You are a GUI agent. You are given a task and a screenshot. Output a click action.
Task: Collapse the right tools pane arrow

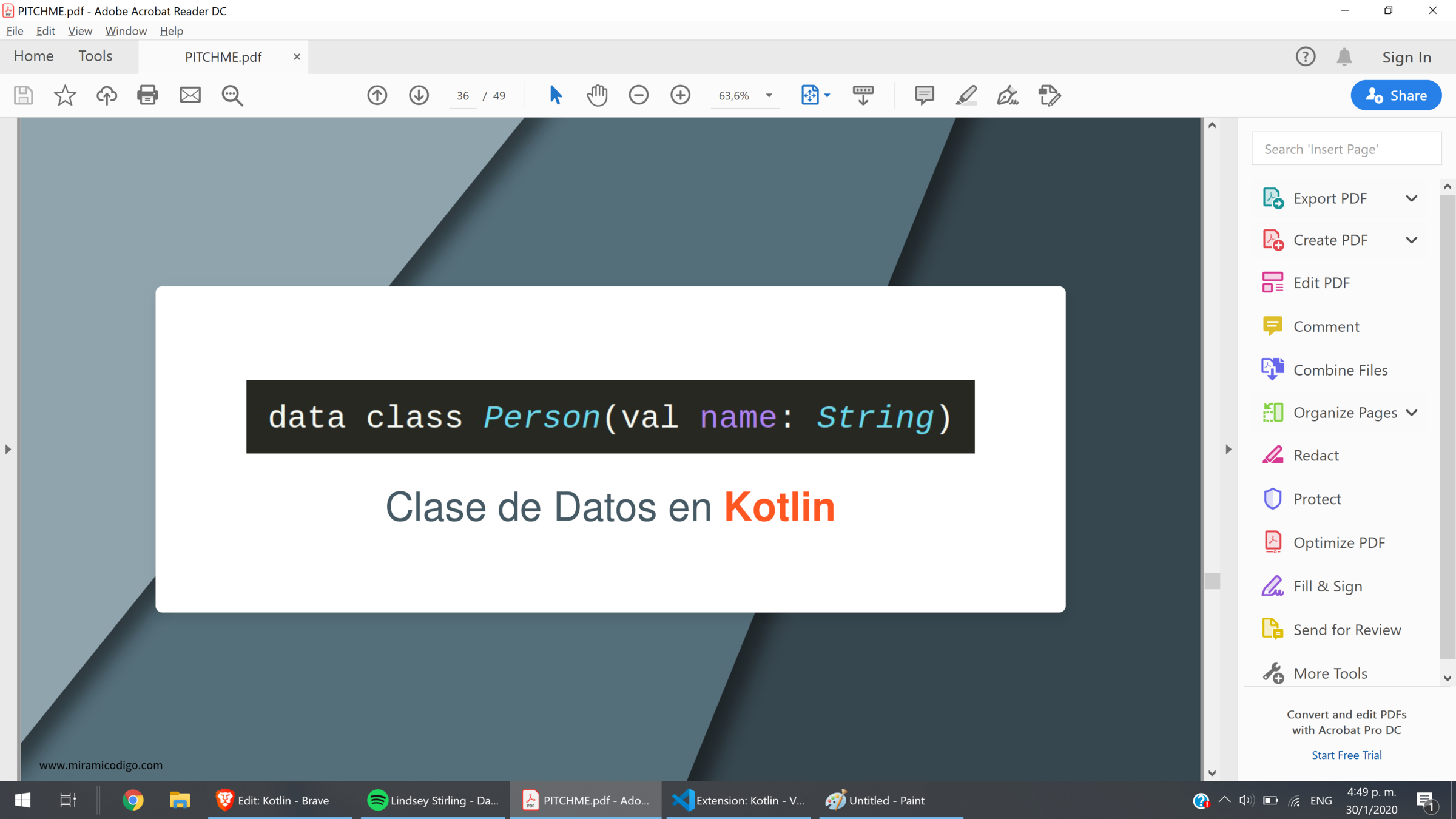point(1228,450)
